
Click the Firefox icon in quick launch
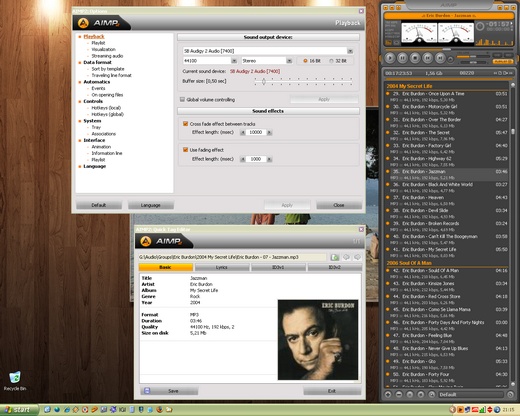pos(159,410)
